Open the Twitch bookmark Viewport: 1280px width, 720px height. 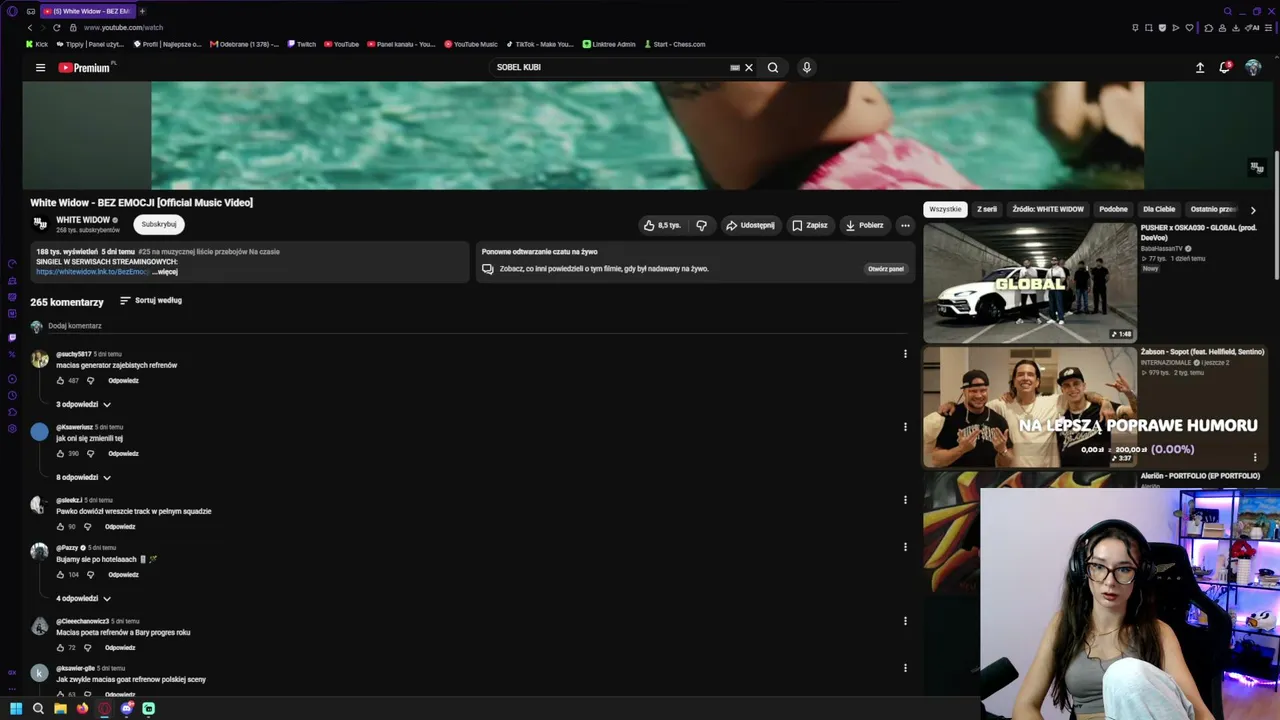[x=301, y=44]
